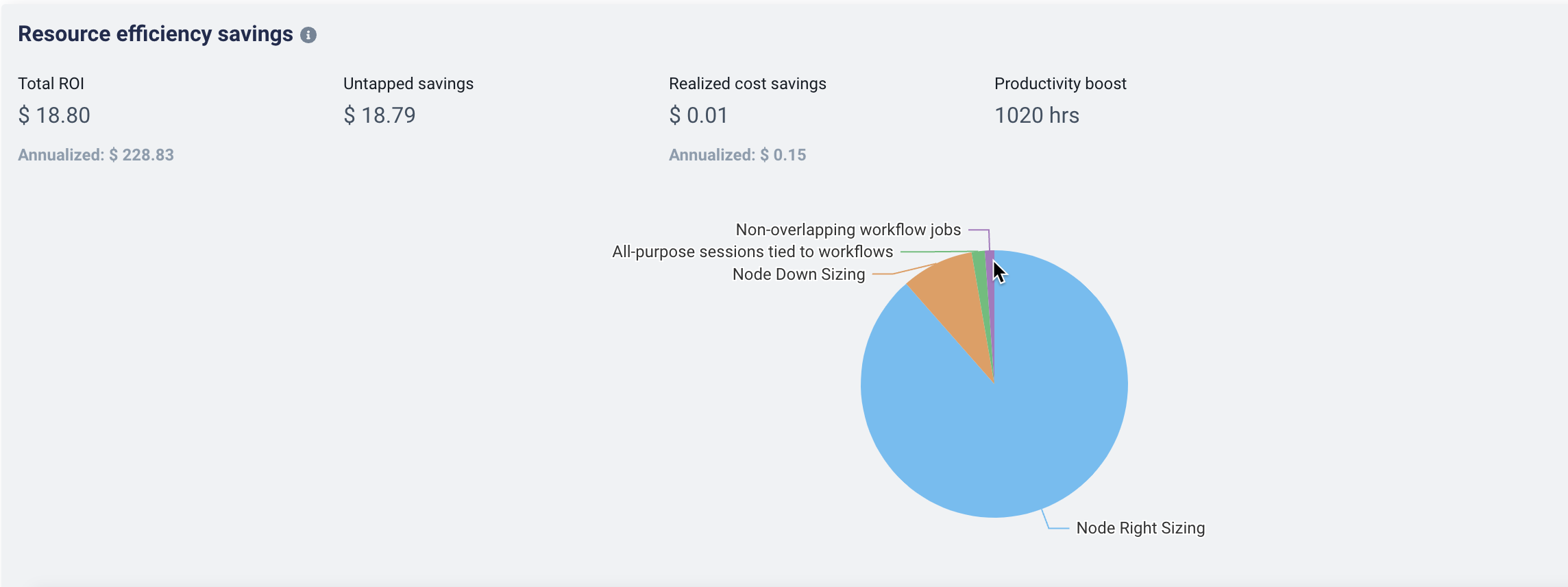Click the Untapped savings metric label

point(408,84)
